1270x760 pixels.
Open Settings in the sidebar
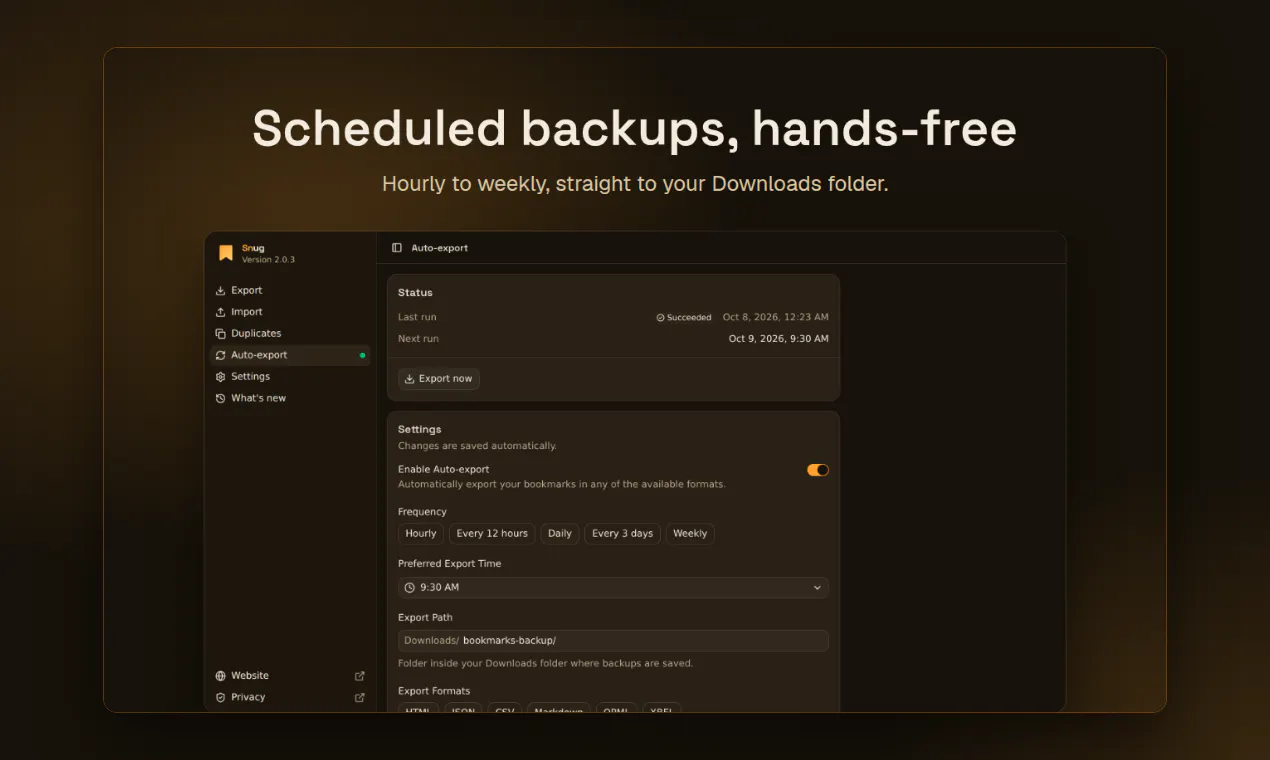(290, 376)
